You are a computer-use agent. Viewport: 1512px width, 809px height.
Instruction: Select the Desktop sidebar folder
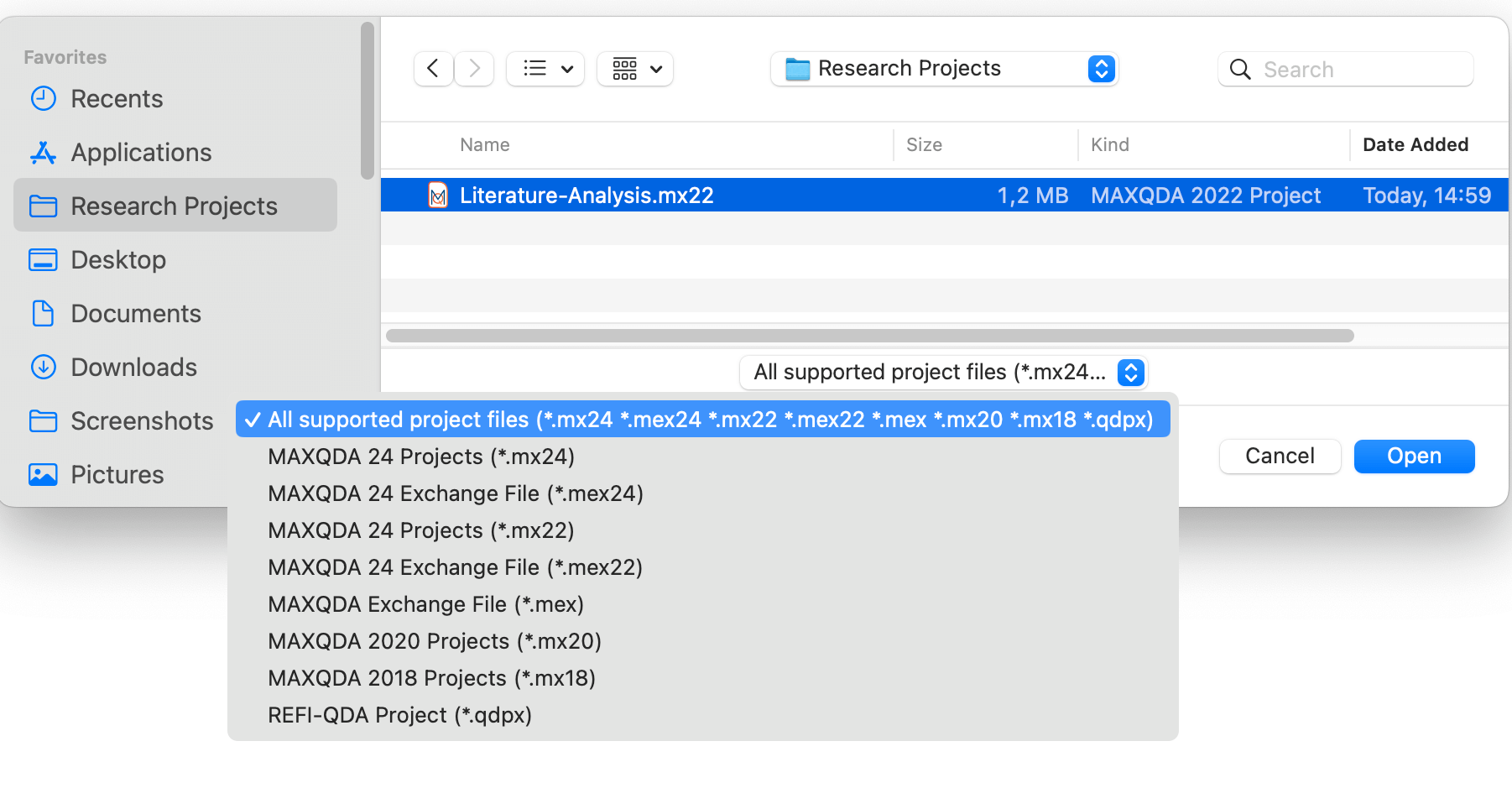click(118, 260)
